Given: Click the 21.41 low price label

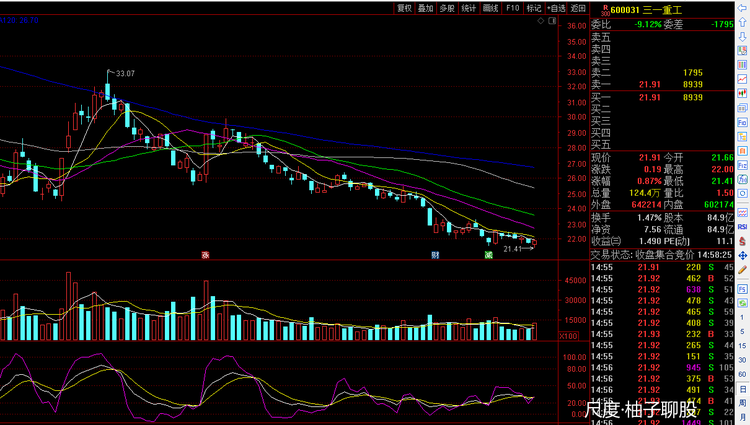Looking at the screenshot, I should [512, 249].
